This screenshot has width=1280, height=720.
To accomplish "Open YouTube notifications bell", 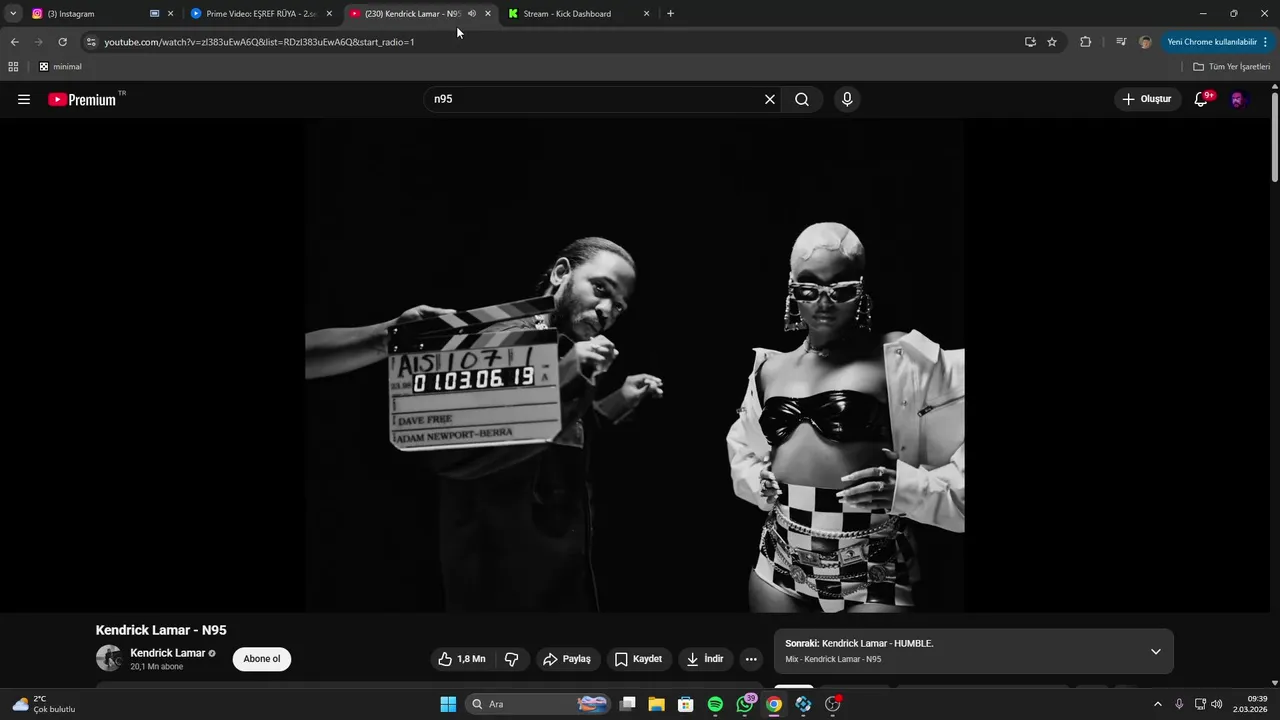I will [1202, 99].
